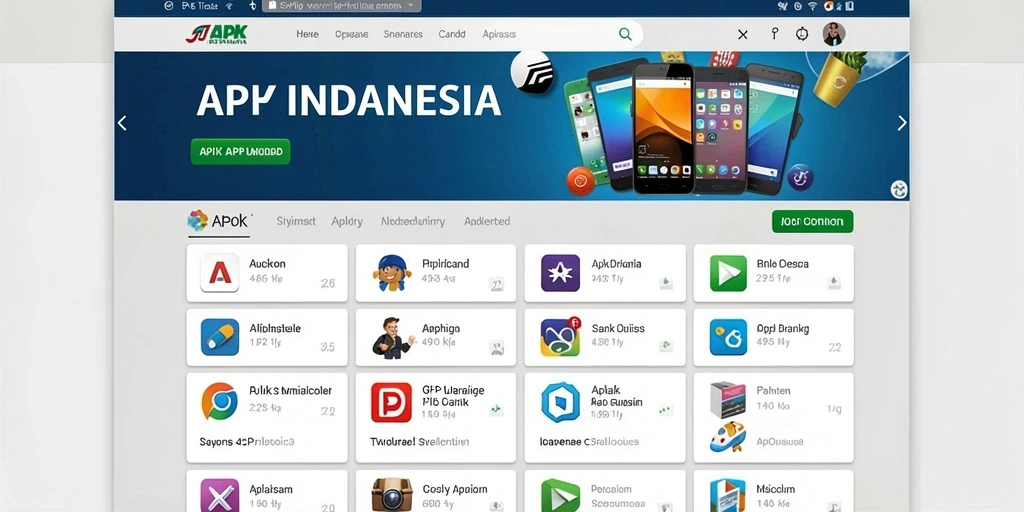1024x512 pixels.
Task: Open the user avatar profile picture
Action: [834, 34]
